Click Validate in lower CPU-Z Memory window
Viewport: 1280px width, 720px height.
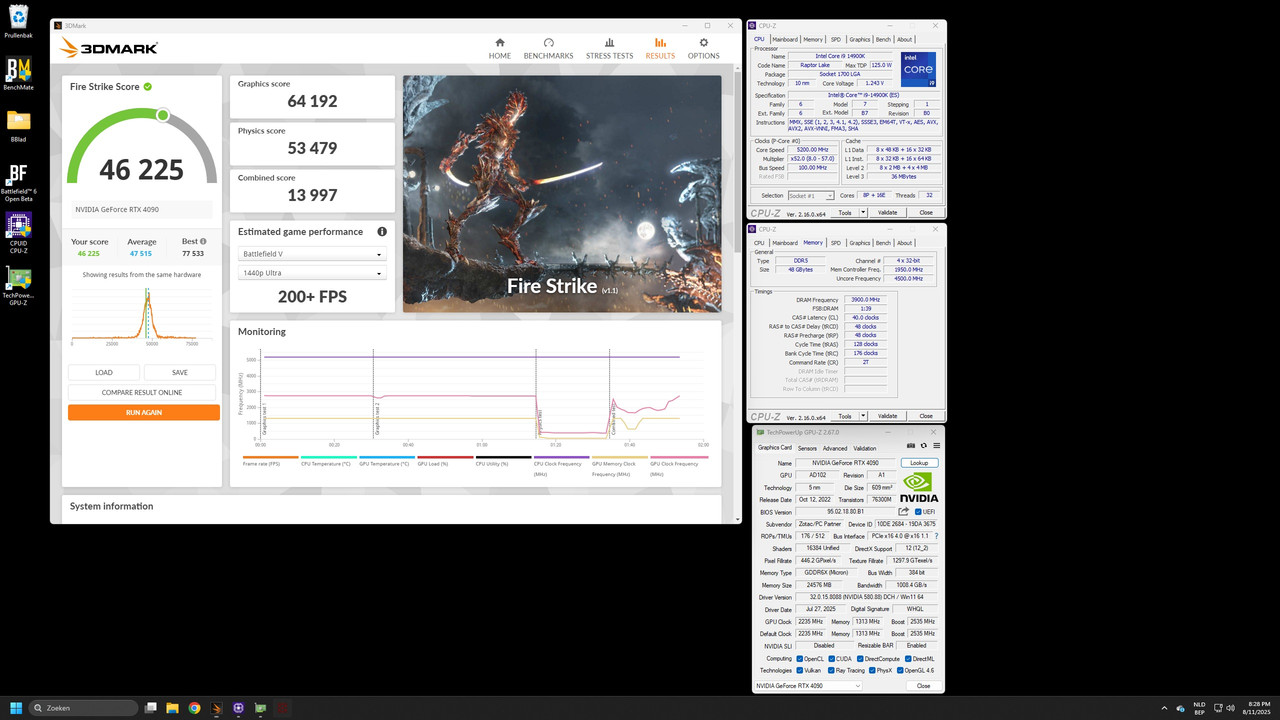tap(887, 416)
